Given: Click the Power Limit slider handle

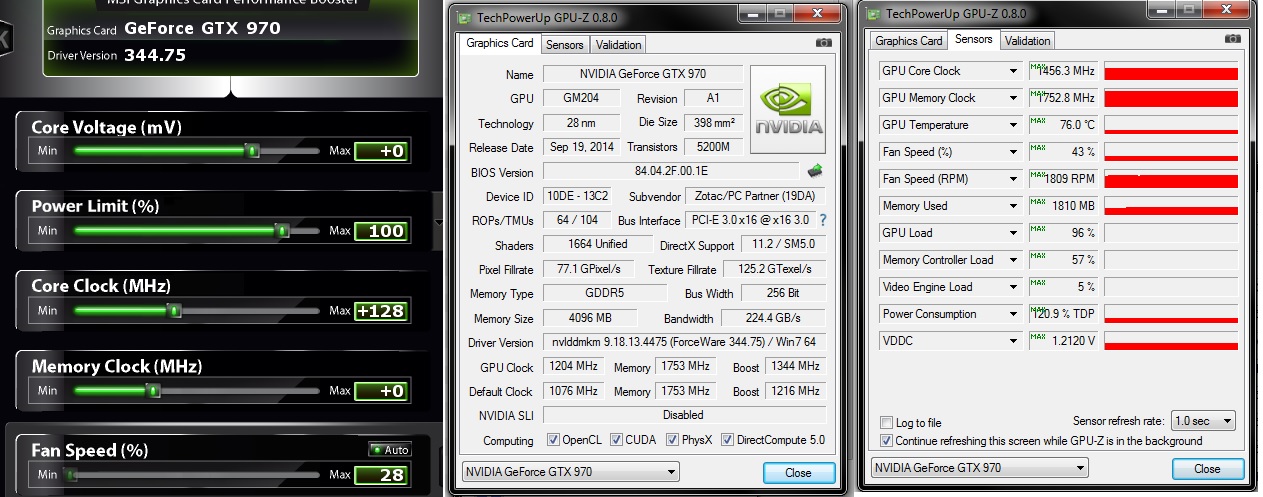Looking at the screenshot, I should (282, 230).
